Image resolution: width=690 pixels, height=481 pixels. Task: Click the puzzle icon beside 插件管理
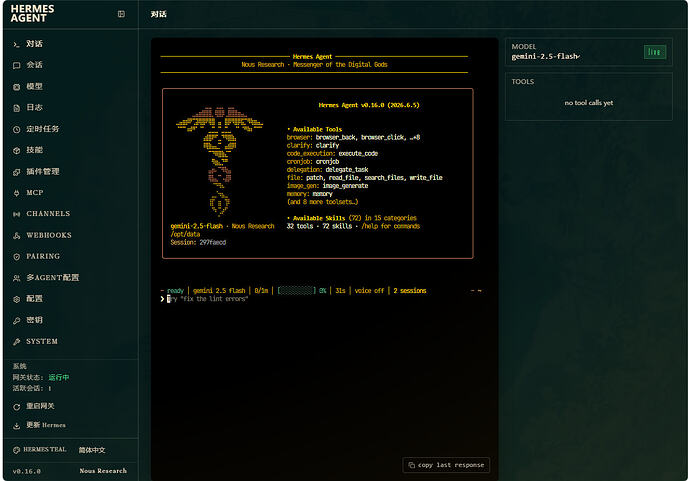16,172
